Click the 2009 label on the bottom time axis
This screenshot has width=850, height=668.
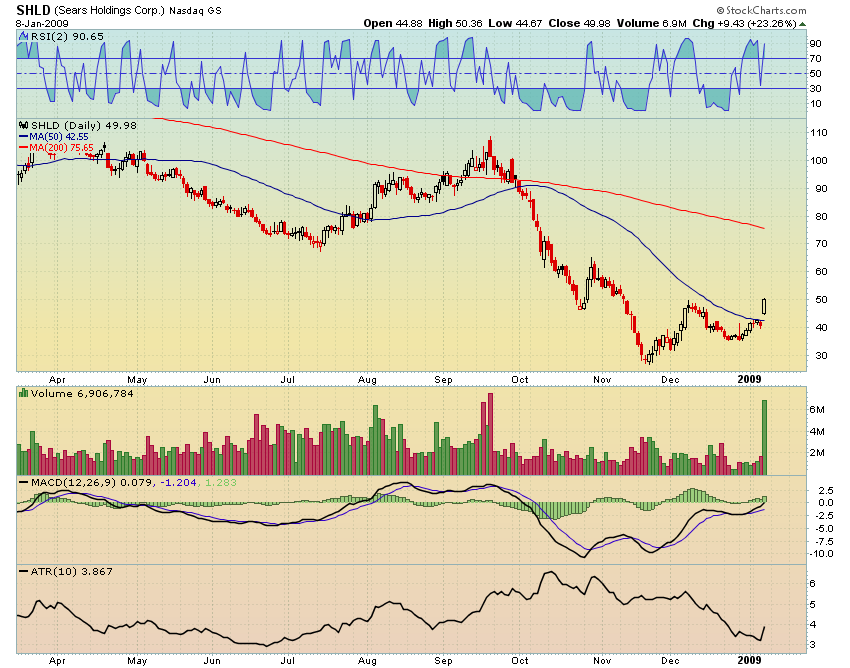click(x=750, y=660)
